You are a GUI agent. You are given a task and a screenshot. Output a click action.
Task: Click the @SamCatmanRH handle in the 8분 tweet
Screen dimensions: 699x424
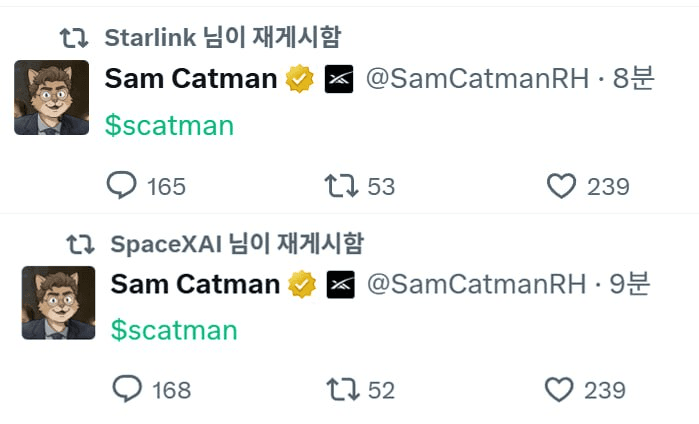(x=477, y=79)
